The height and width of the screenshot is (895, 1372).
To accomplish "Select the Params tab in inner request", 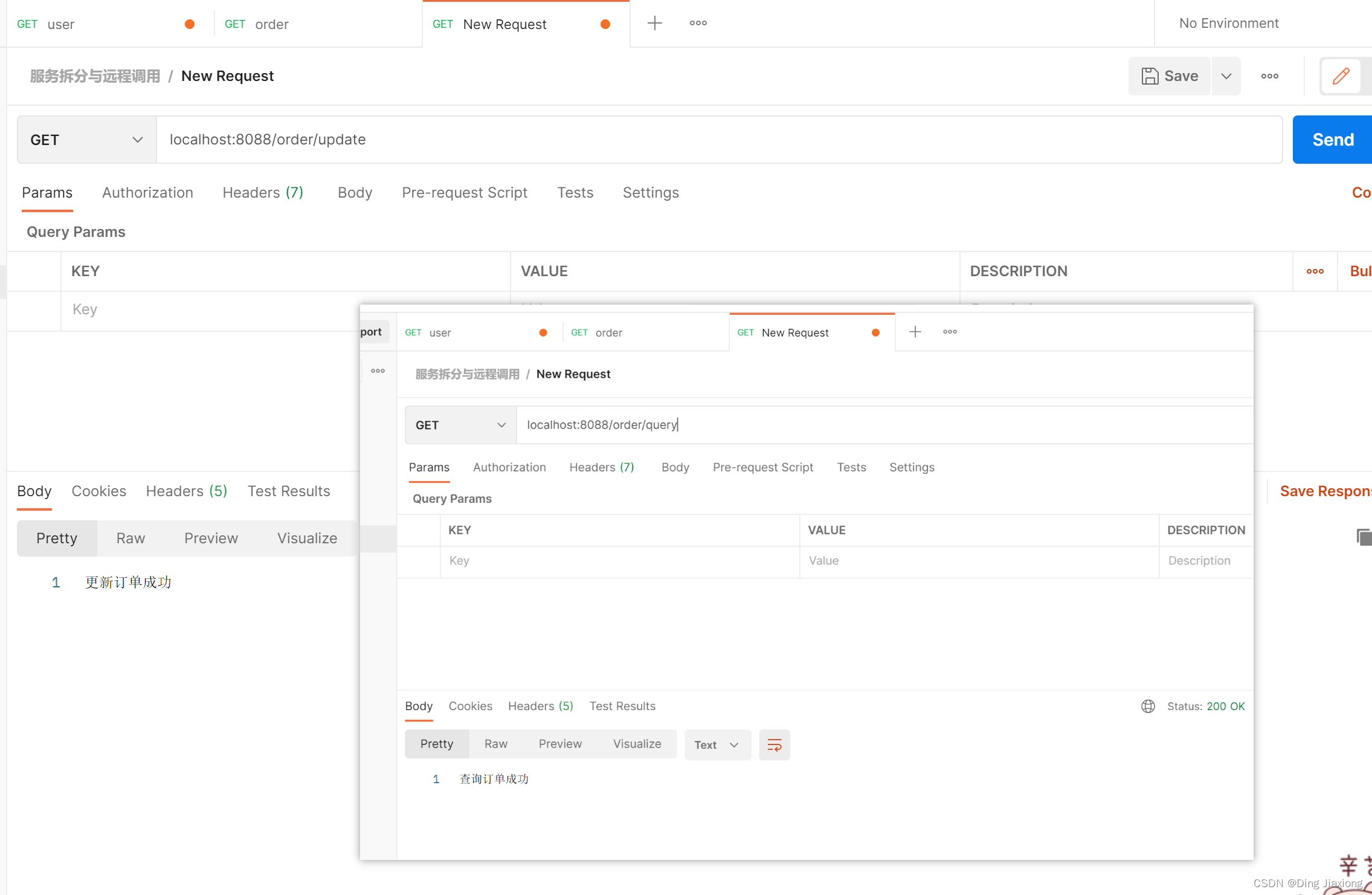I will 430,467.
